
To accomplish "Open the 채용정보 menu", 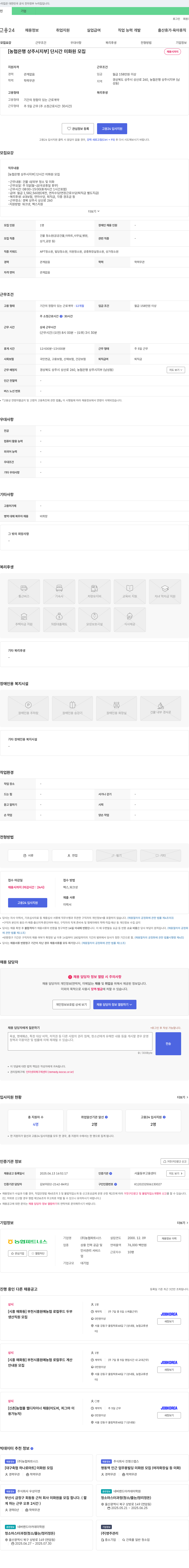I will [32, 30].
